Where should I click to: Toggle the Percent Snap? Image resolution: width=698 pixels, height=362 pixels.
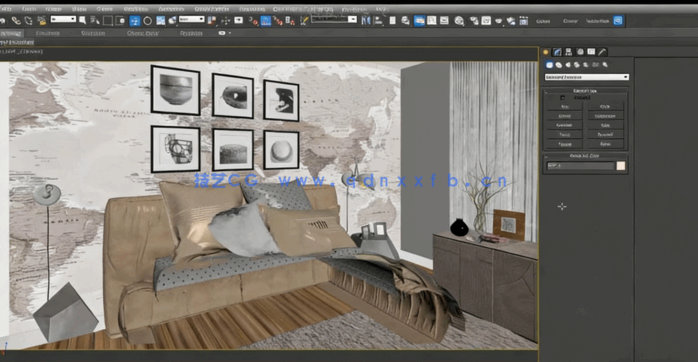coord(278,20)
